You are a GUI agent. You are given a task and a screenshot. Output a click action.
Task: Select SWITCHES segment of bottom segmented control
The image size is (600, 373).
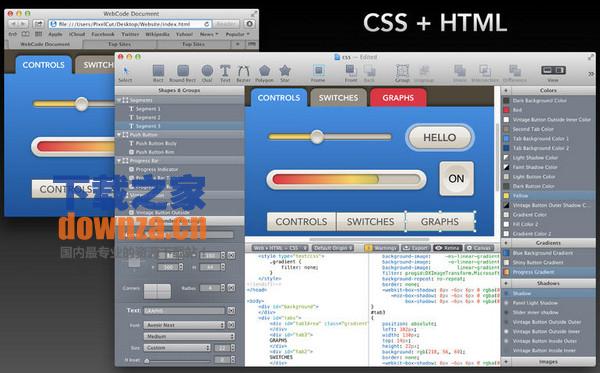pos(370,222)
